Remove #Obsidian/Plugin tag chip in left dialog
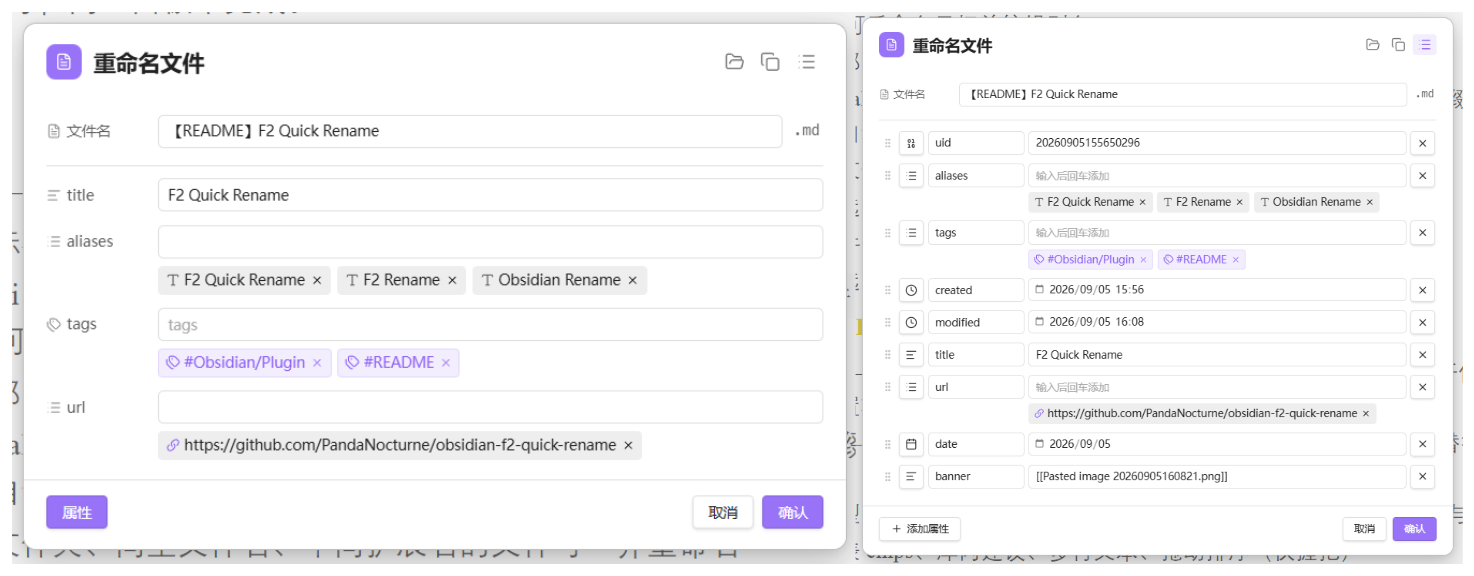The height and width of the screenshot is (576, 1474). [317, 363]
